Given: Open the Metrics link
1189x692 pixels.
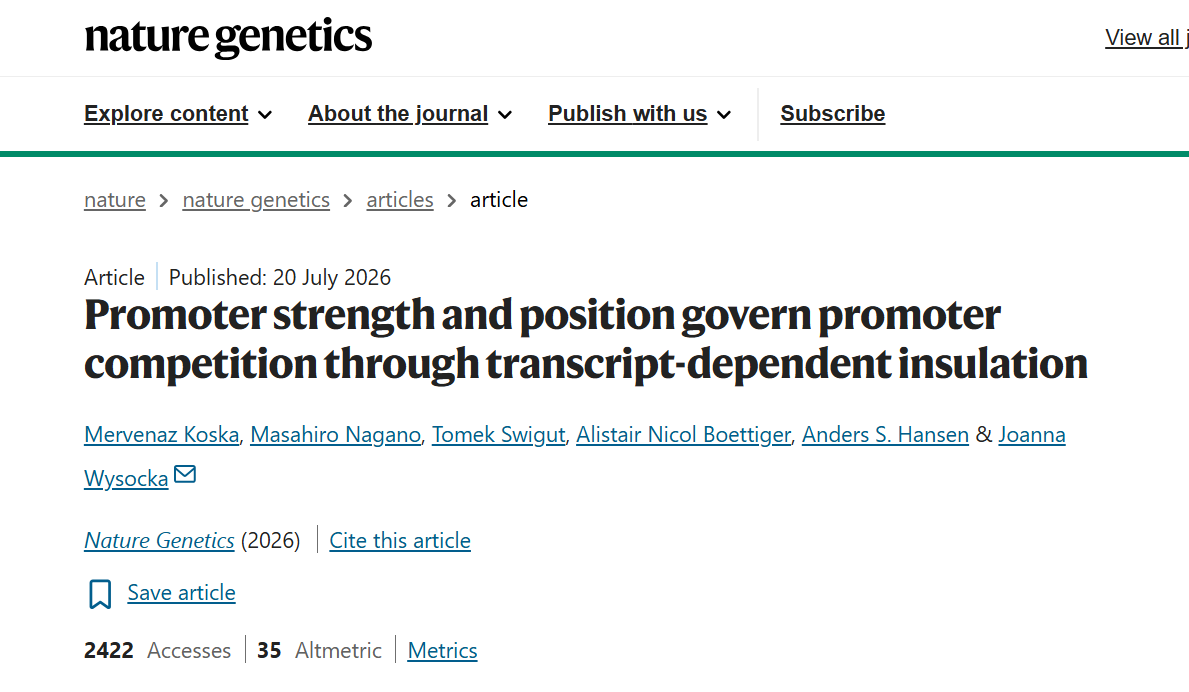Looking at the screenshot, I should point(442,650).
